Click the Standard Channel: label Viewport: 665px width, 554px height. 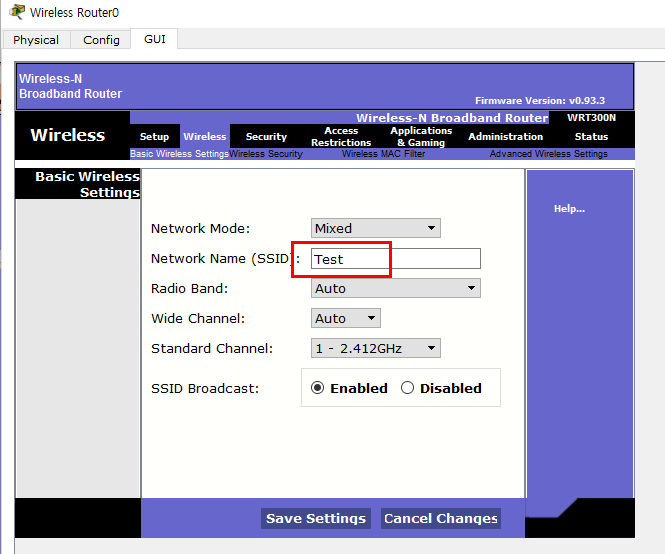pyautogui.click(x=212, y=349)
